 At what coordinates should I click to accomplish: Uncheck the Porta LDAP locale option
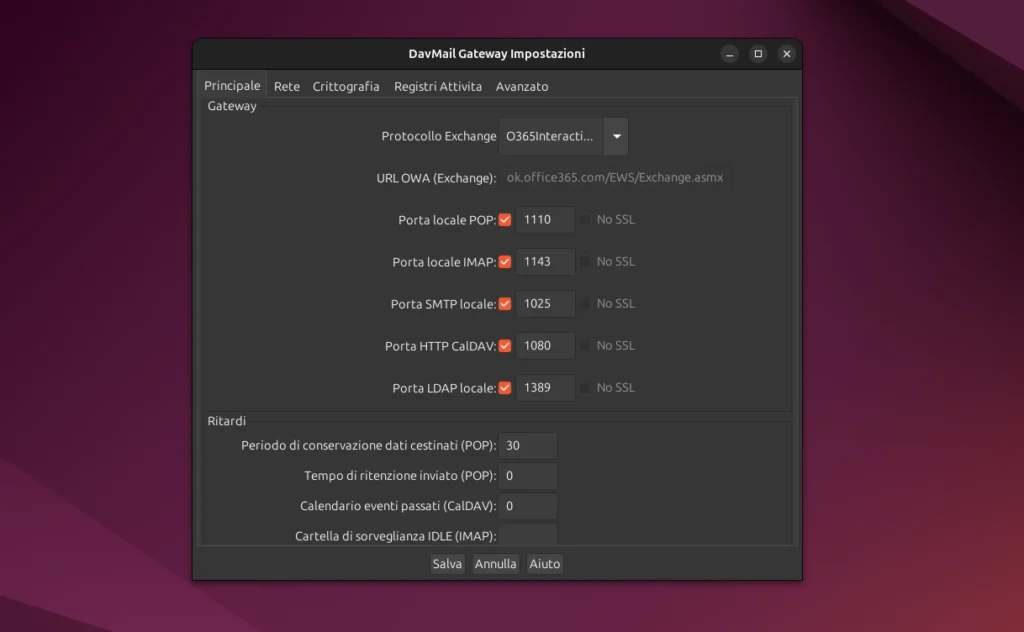tap(506, 388)
